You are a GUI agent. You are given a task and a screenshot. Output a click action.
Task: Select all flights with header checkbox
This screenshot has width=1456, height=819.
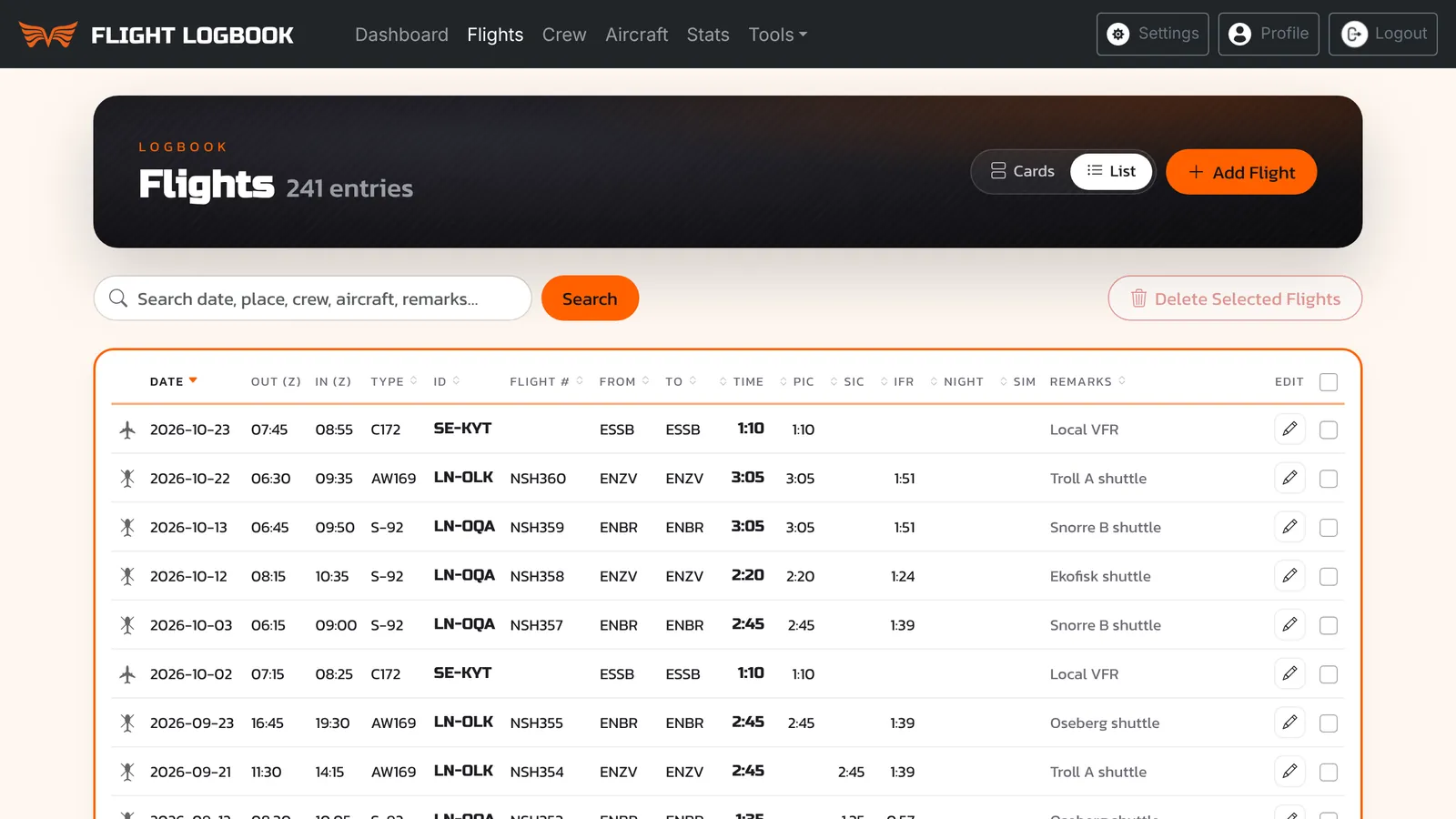(1329, 382)
